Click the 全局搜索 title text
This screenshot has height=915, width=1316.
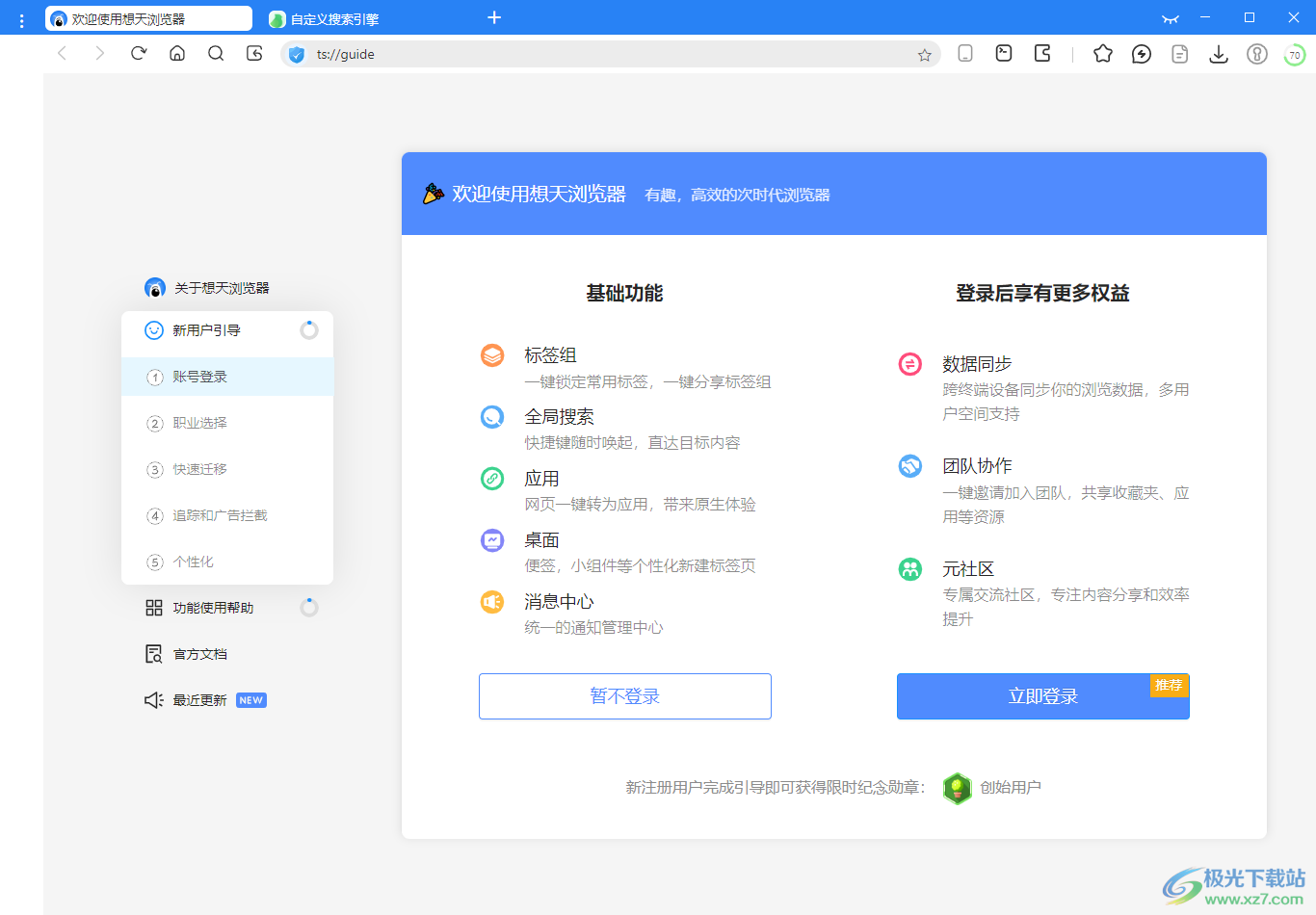[x=559, y=417]
